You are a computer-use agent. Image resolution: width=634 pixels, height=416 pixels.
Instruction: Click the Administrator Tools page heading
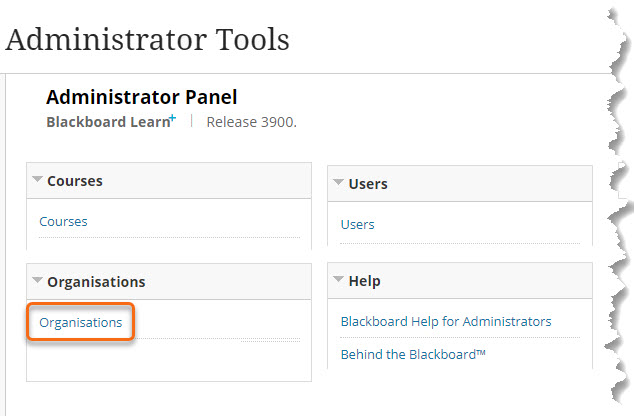tap(147, 40)
